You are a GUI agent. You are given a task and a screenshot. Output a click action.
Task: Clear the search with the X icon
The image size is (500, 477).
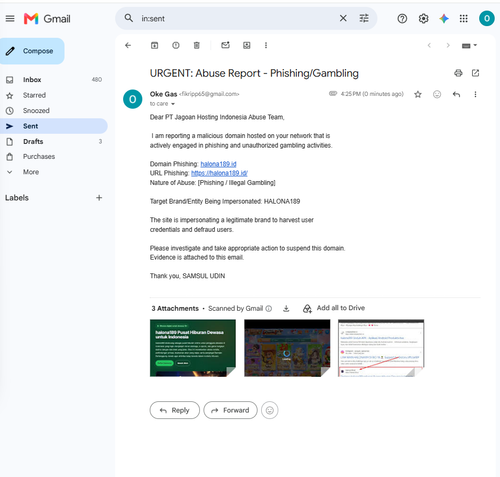[x=343, y=18]
